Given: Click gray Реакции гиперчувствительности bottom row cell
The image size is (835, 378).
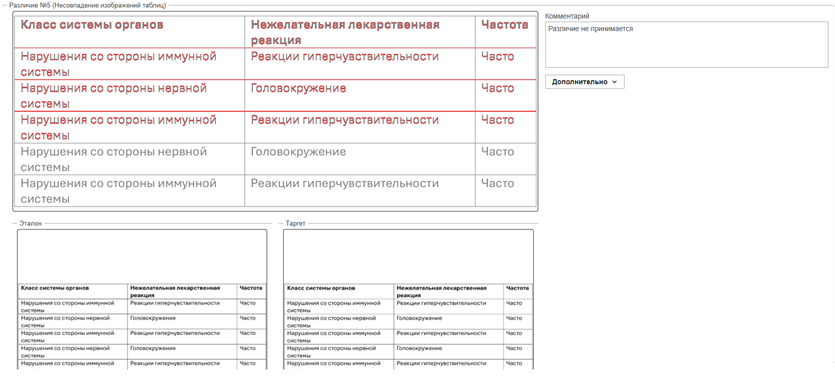Looking at the screenshot, I should pyautogui.click(x=345, y=184).
